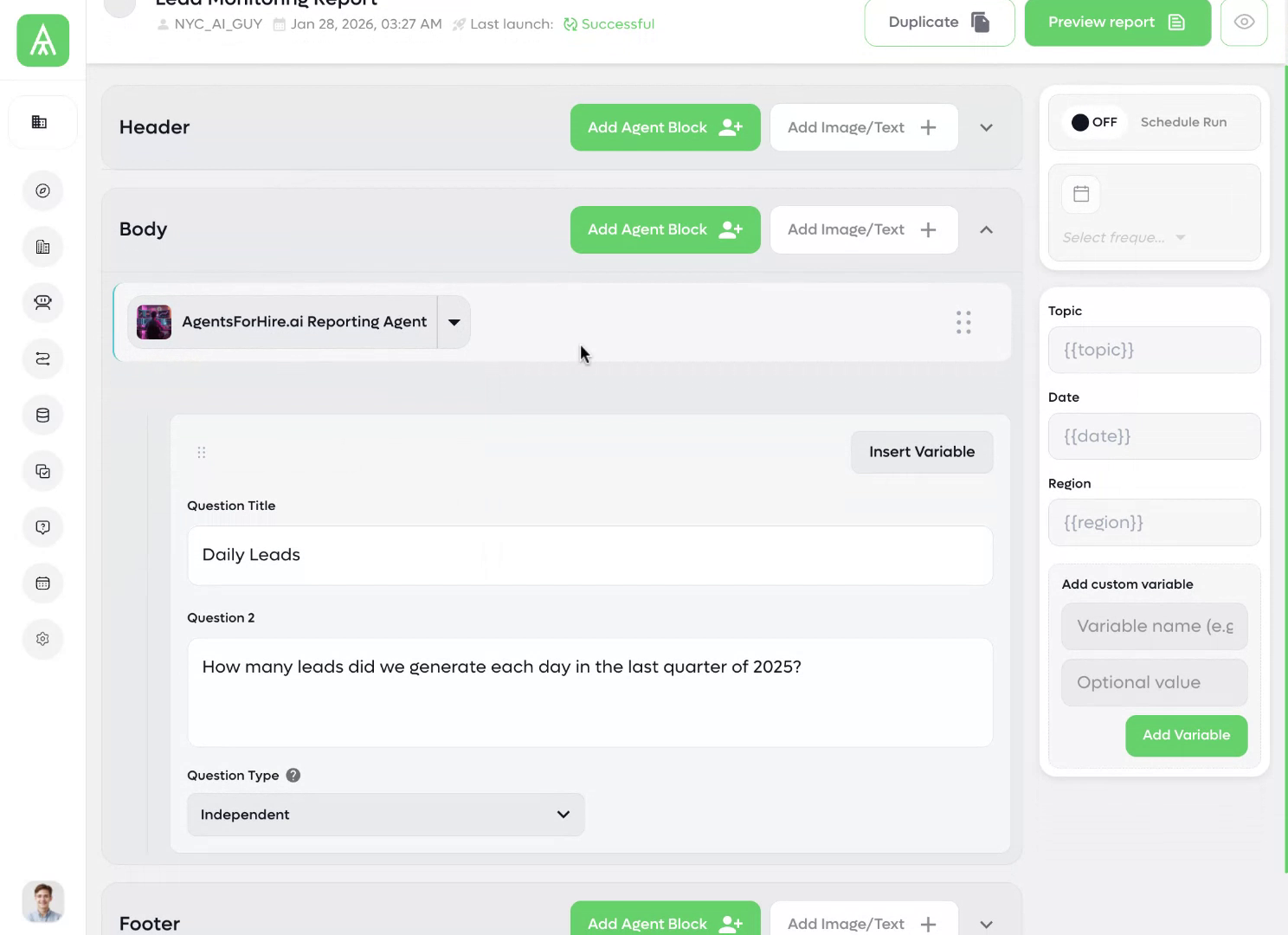
Task: Open the companies buildings icon in sidebar
Action: coord(42,247)
